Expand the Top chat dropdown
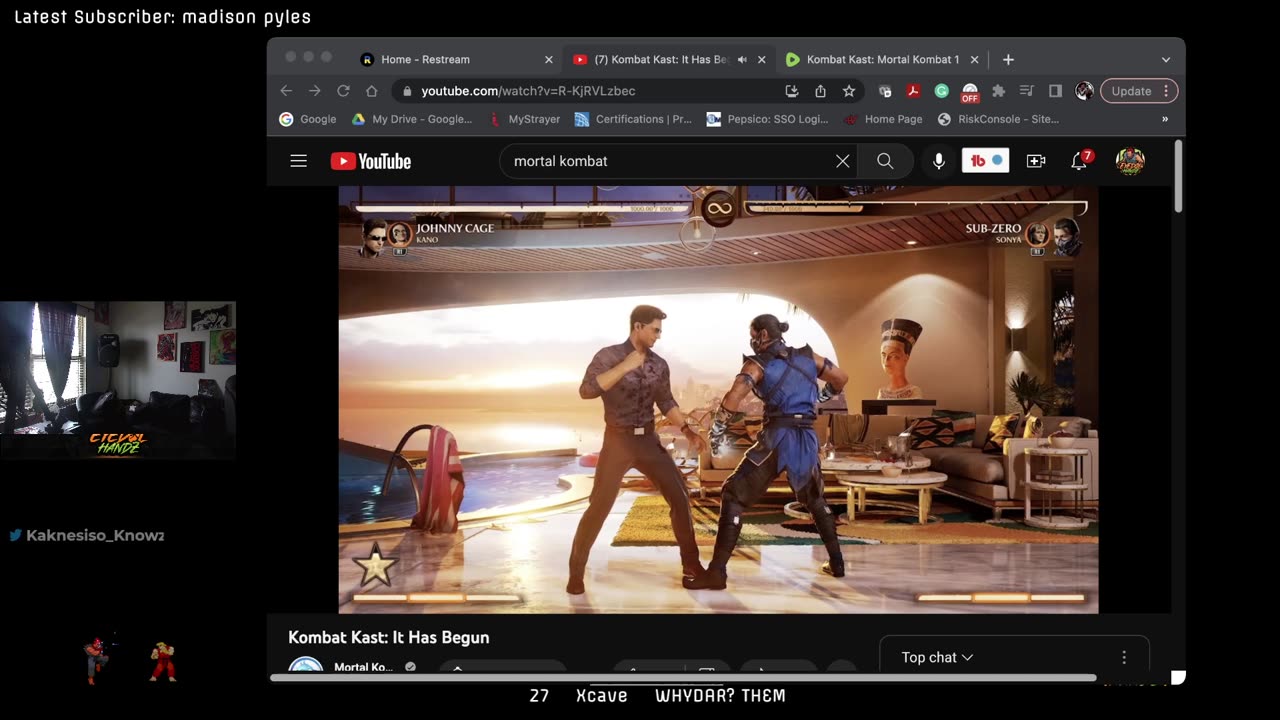The height and width of the screenshot is (720, 1280). pyautogui.click(x=937, y=657)
